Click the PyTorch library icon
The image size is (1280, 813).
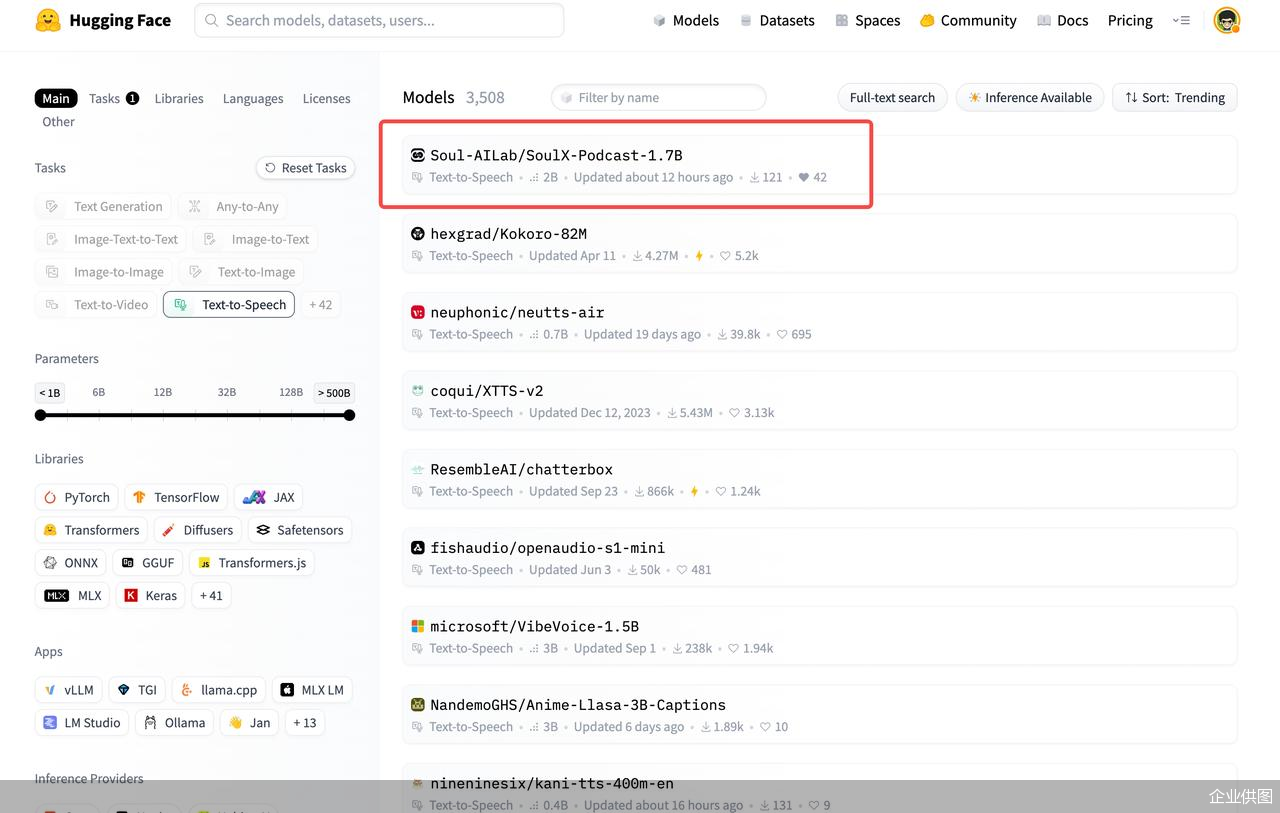pos(51,497)
